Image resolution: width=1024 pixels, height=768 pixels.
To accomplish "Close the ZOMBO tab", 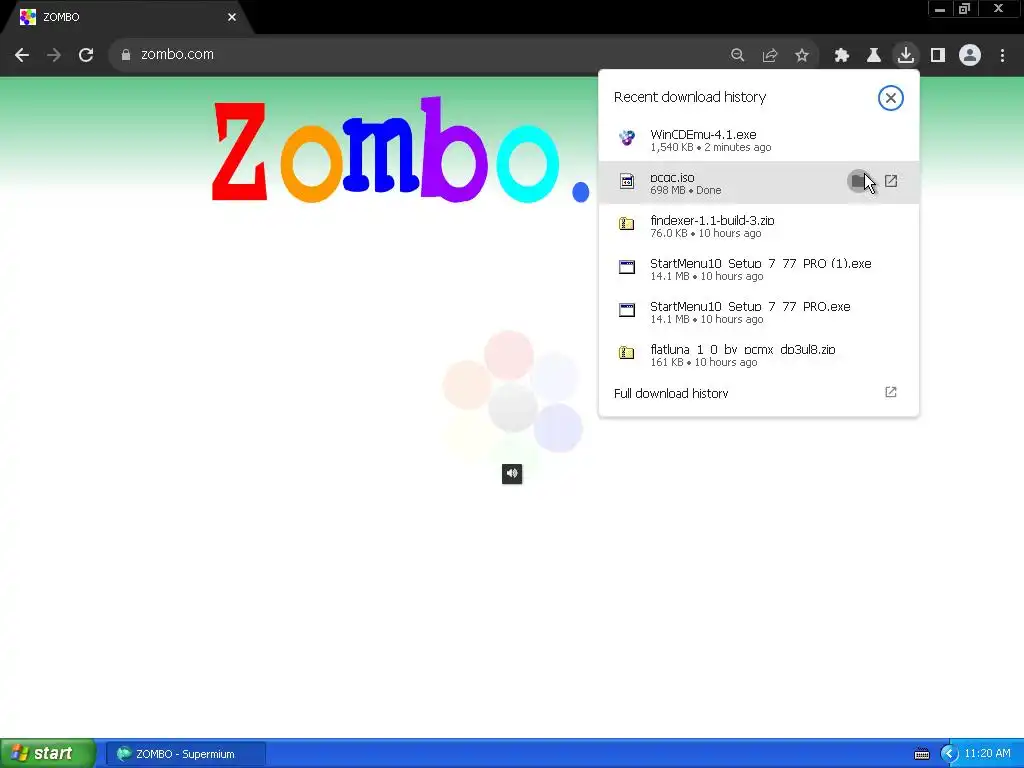I will [232, 17].
